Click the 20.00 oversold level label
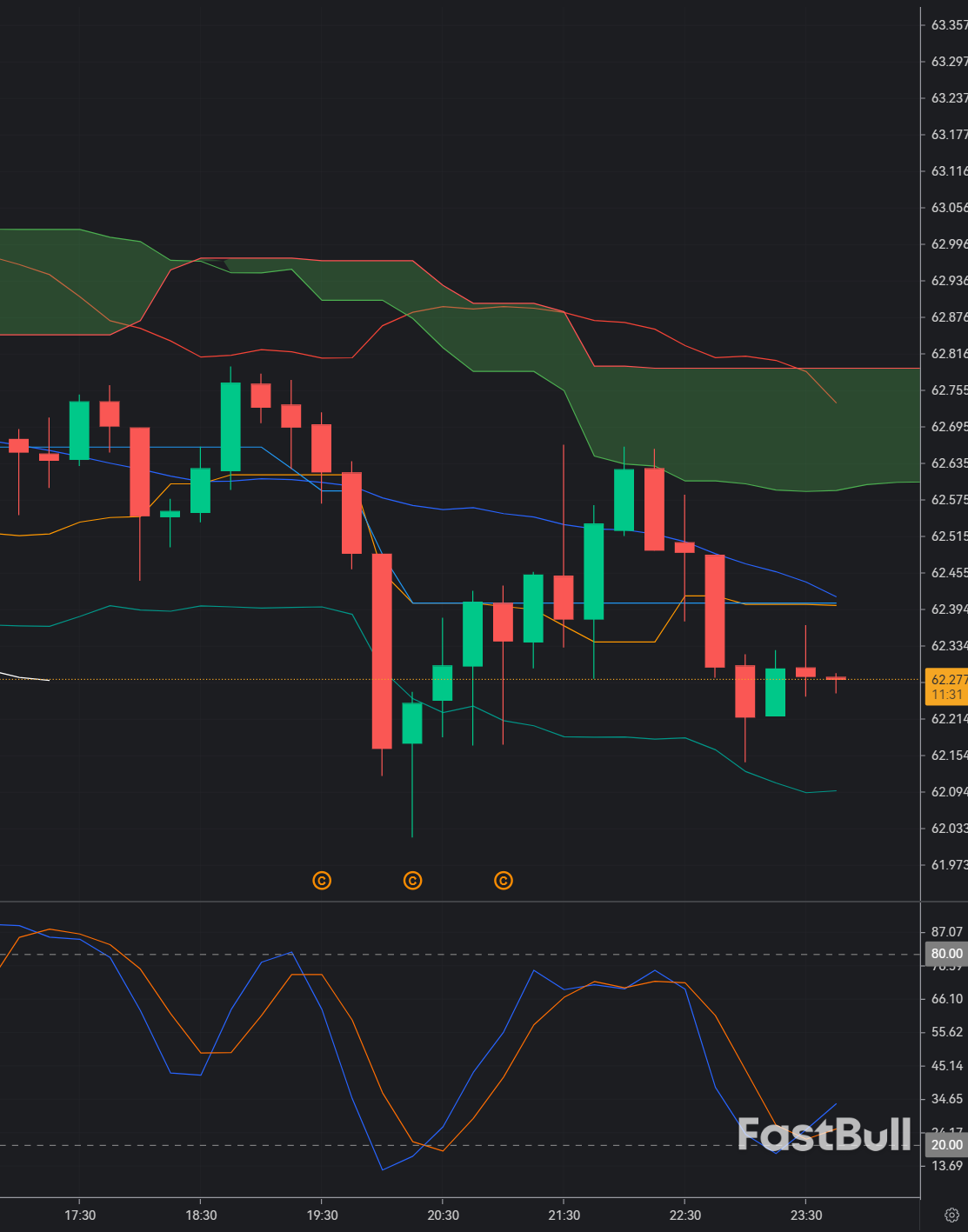Image resolution: width=968 pixels, height=1232 pixels. click(x=945, y=1145)
